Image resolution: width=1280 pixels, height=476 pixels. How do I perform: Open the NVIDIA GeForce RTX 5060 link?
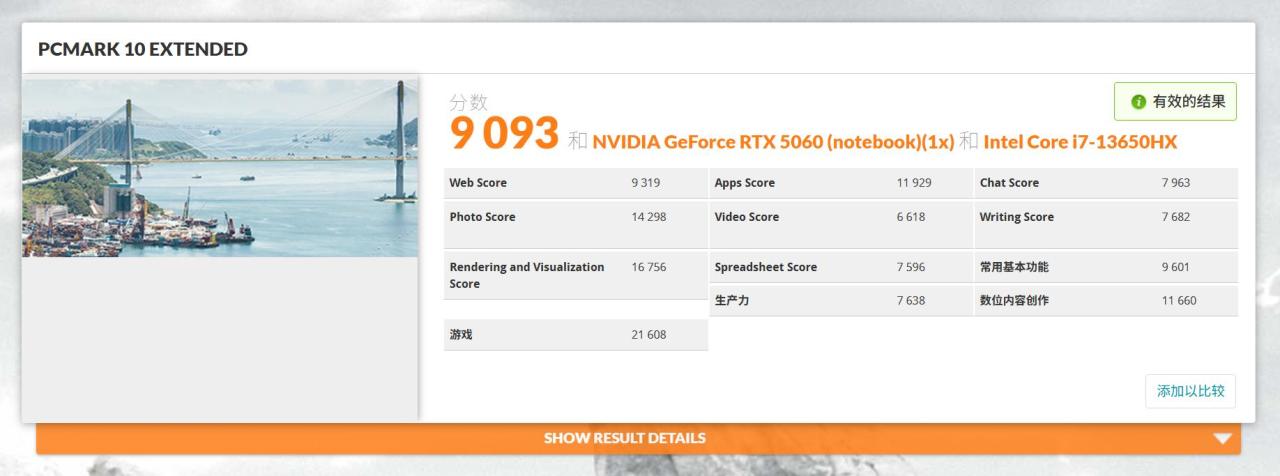773,142
